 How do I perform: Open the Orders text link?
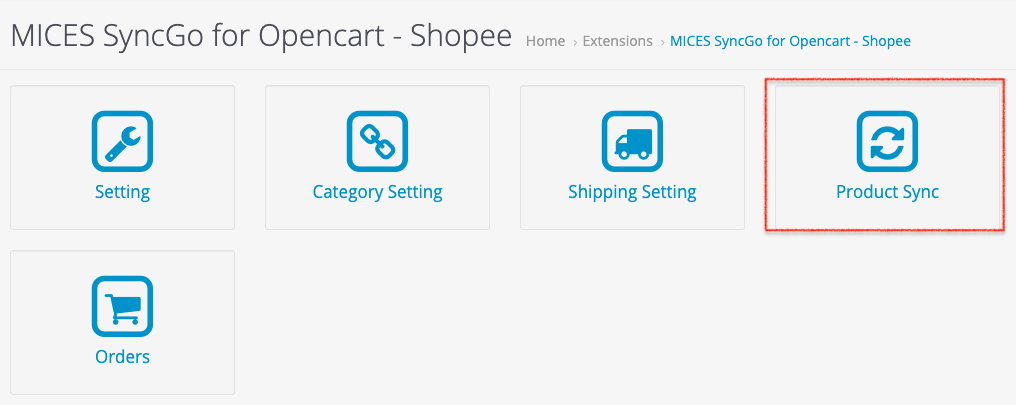pyautogui.click(x=122, y=357)
